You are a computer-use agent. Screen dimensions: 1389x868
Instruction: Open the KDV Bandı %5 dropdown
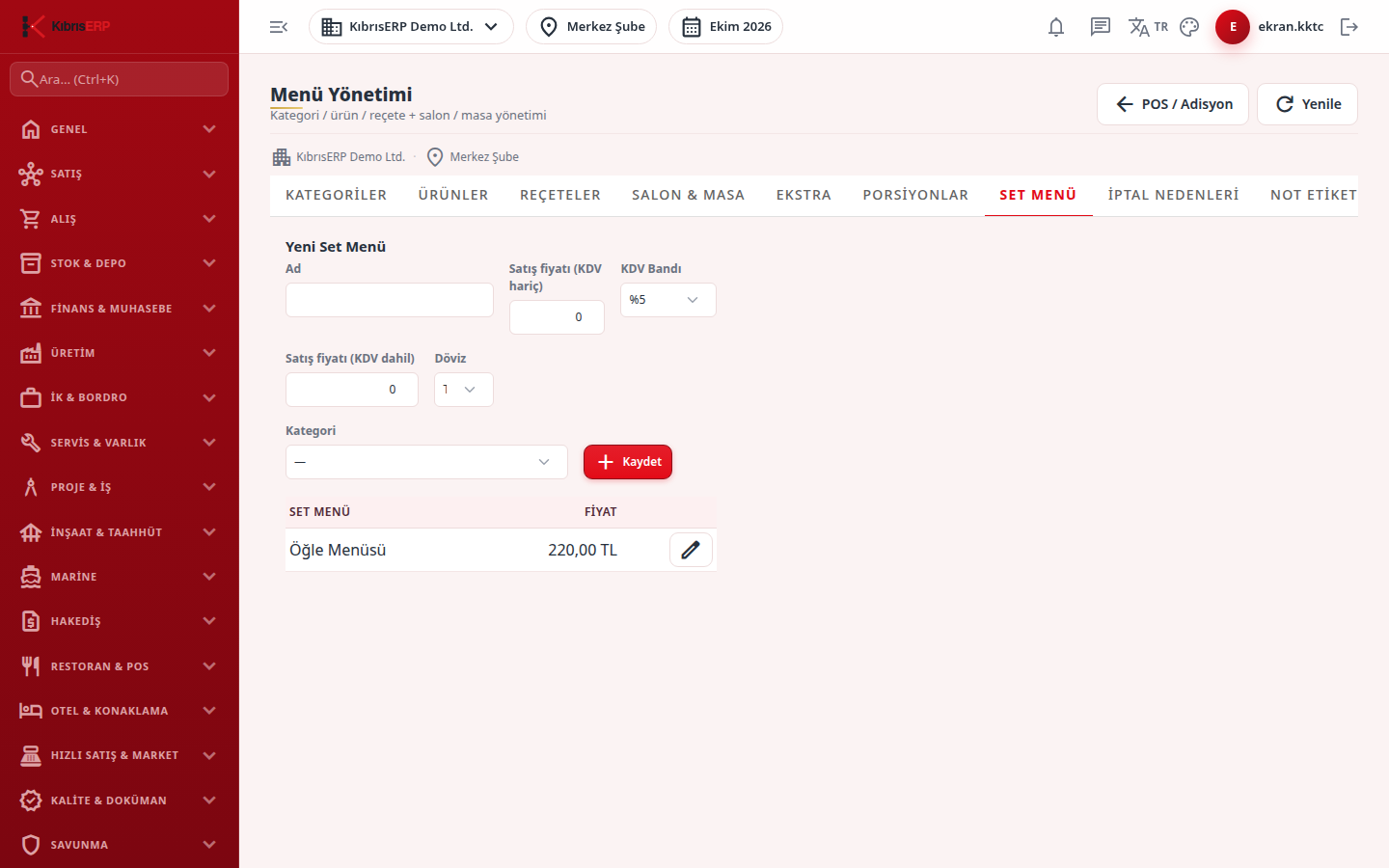[668, 300]
